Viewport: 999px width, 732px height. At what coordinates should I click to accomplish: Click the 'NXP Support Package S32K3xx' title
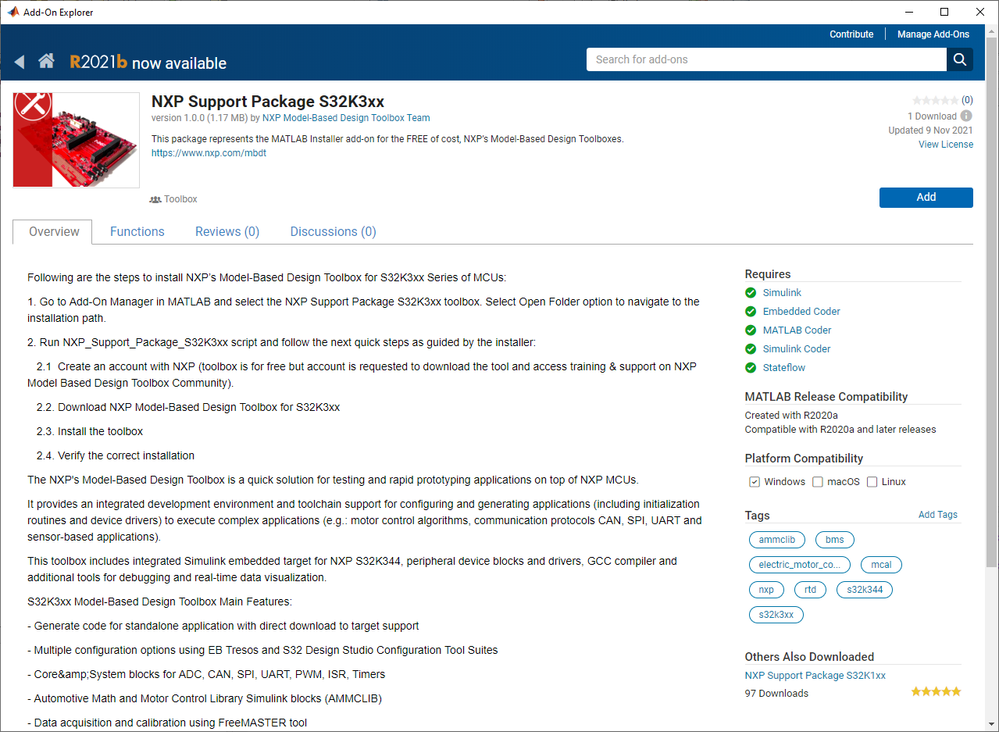[x=268, y=102]
